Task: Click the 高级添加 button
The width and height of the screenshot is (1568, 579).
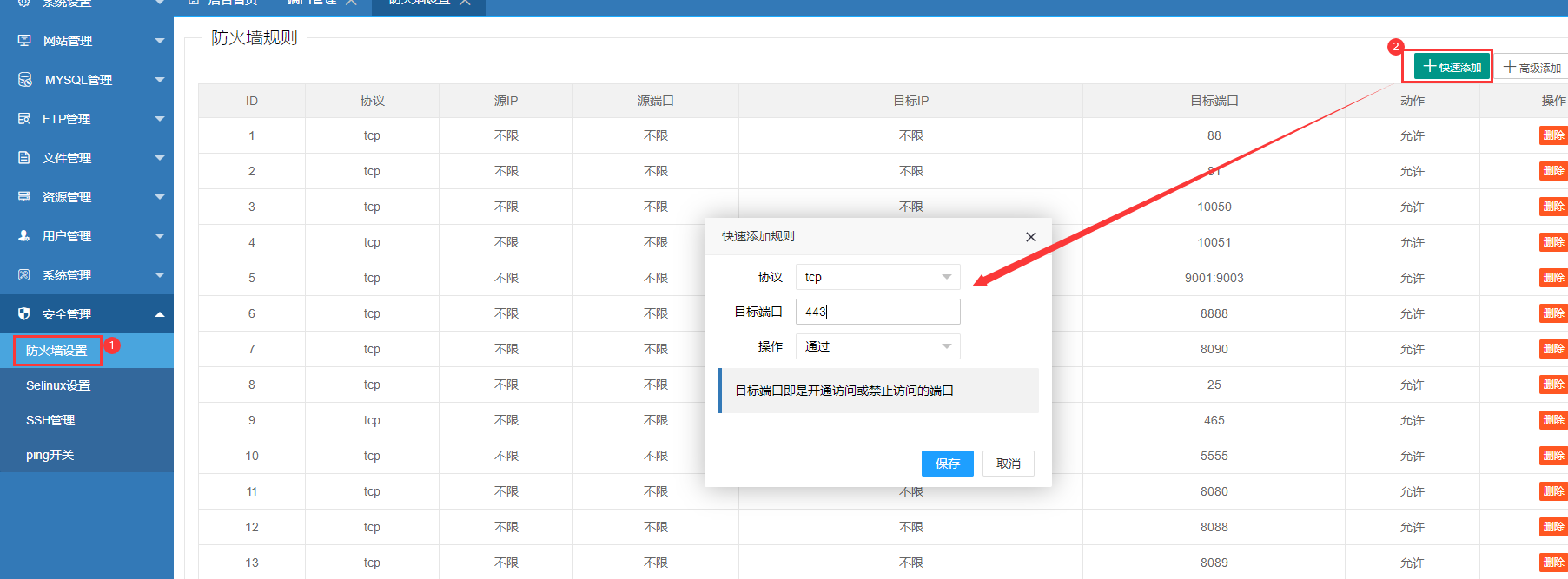Action: tap(1532, 67)
